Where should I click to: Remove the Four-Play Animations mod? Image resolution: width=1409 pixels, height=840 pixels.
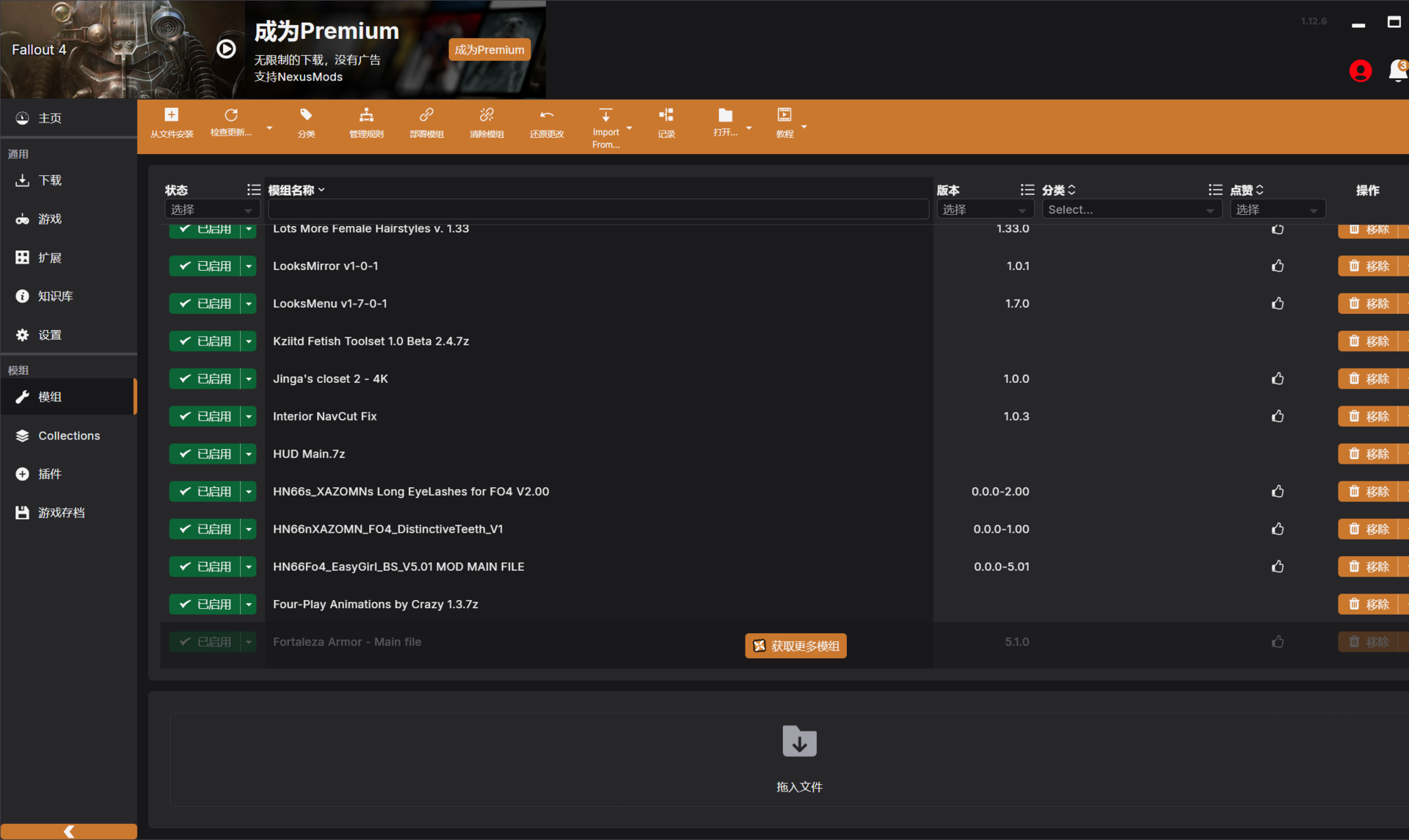1369,604
